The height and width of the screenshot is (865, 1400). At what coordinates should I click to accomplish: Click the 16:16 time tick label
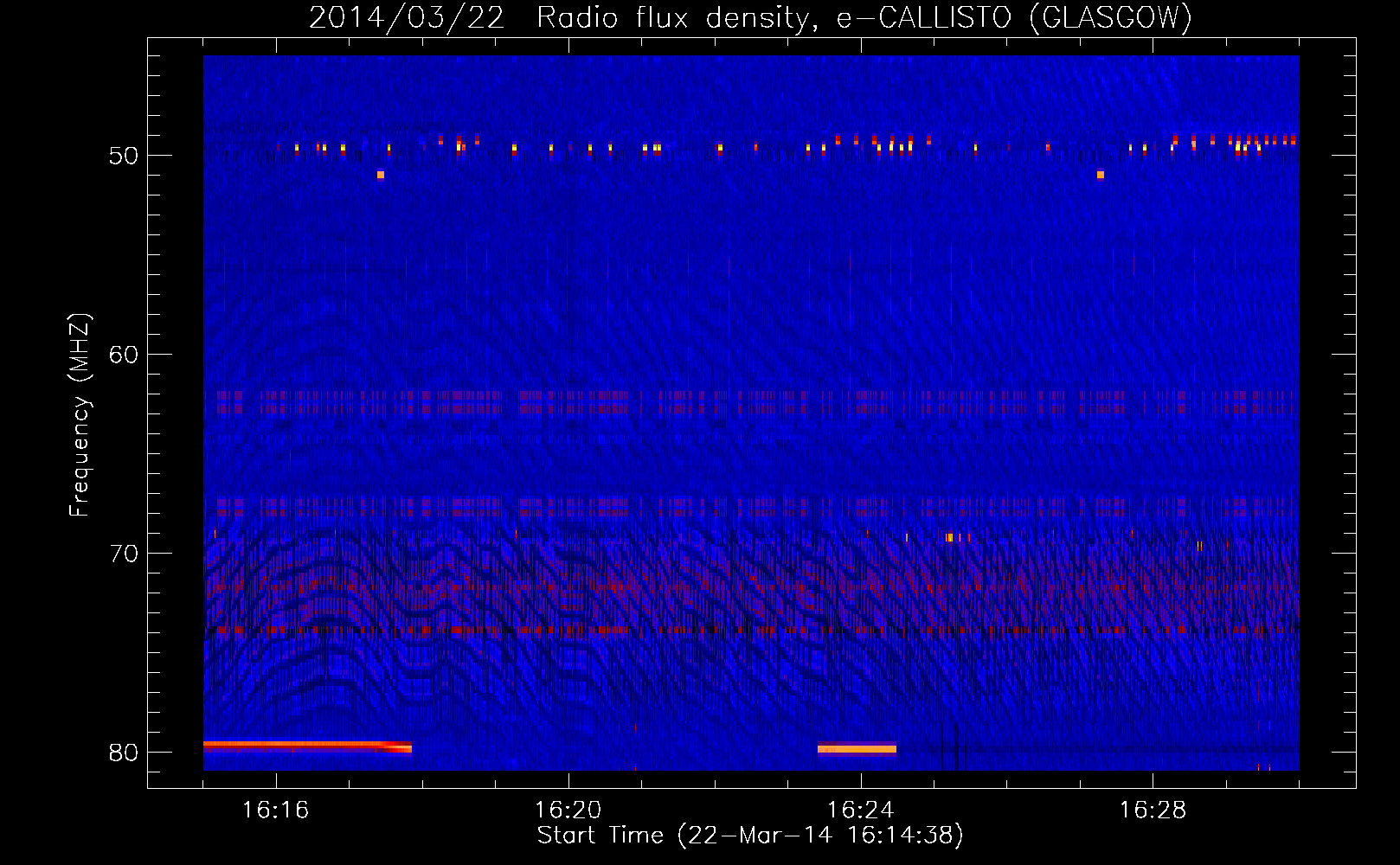(x=276, y=810)
